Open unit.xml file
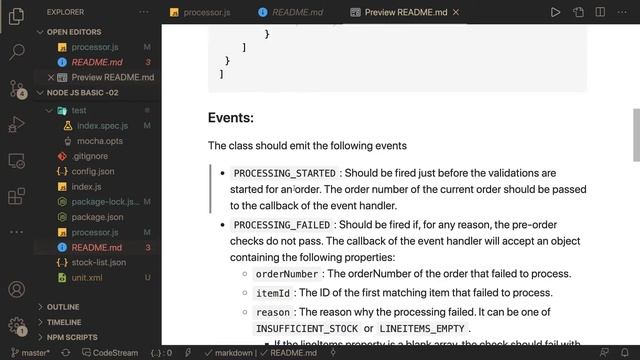The image size is (640, 360). coord(87,278)
